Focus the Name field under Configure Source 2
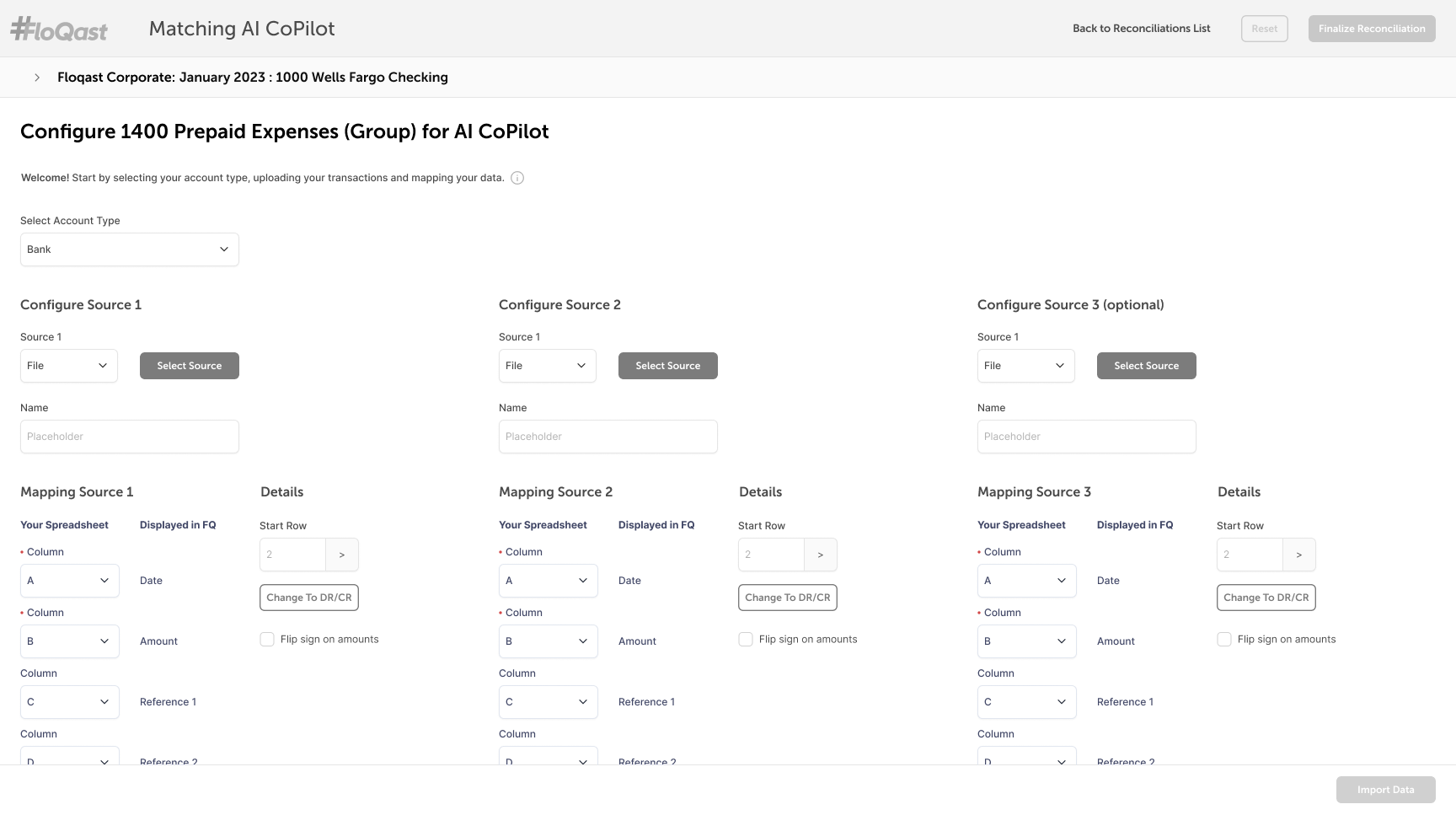Viewport: 1456px width, 815px height. coord(608,437)
